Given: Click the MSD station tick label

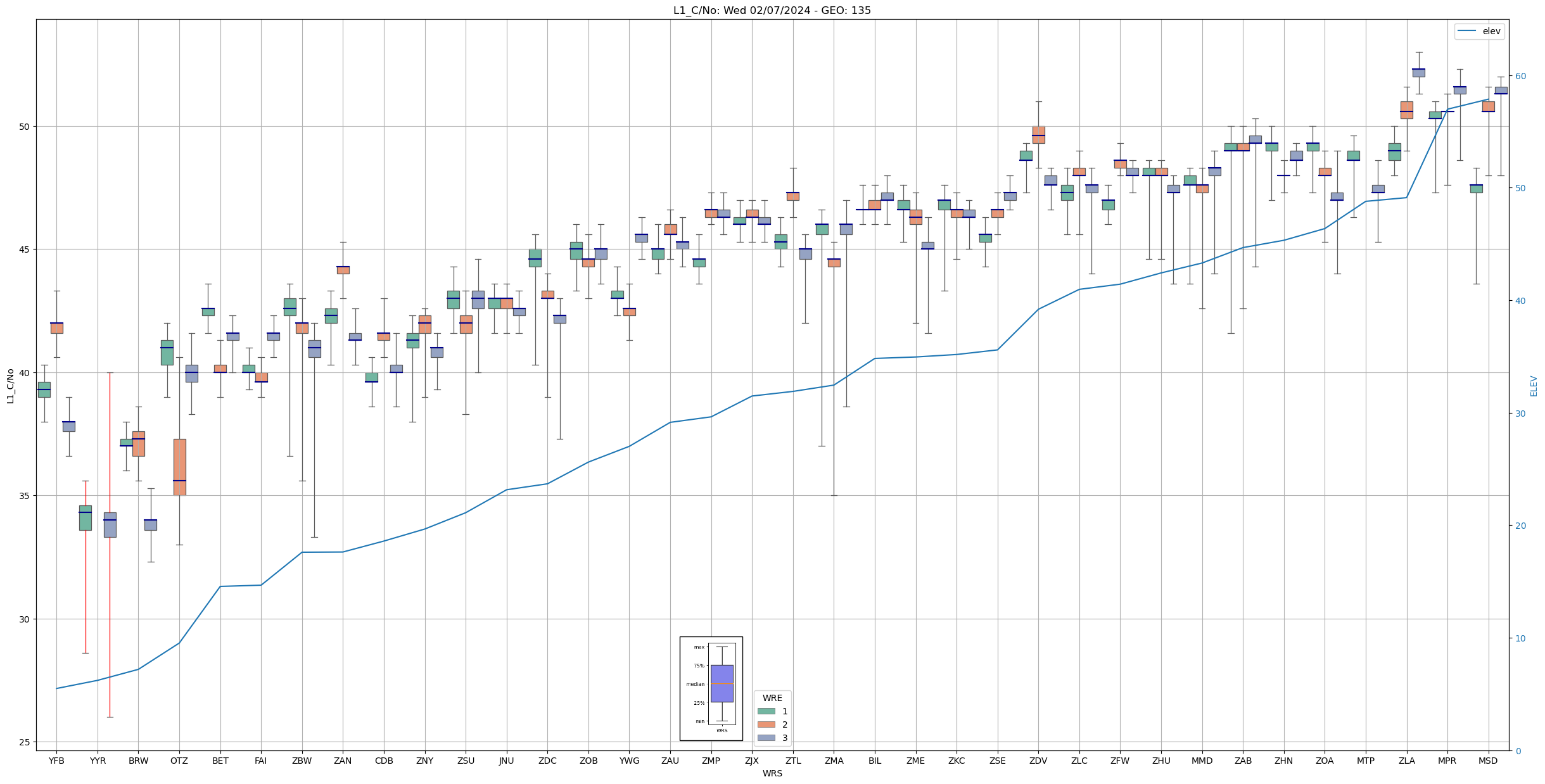Looking at the screenshot, I should pos(1488,761).
